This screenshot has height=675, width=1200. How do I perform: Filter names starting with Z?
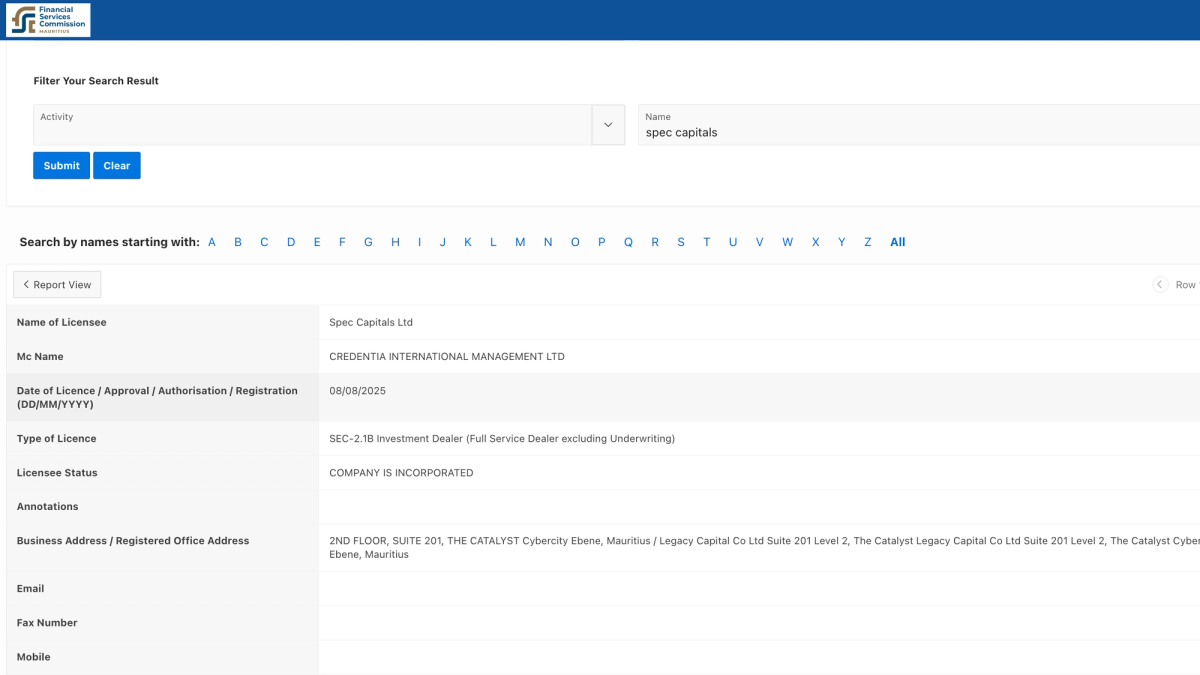(867, 242)
